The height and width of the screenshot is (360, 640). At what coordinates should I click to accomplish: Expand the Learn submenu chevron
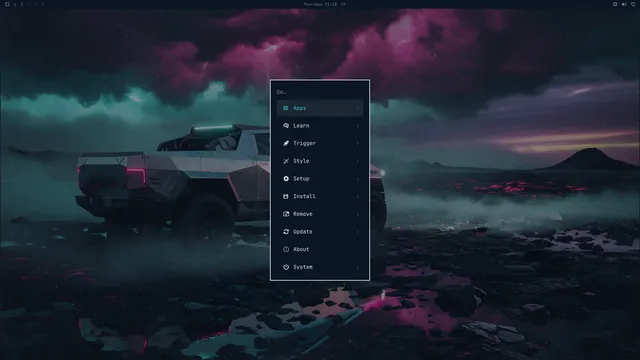(358, 126)
